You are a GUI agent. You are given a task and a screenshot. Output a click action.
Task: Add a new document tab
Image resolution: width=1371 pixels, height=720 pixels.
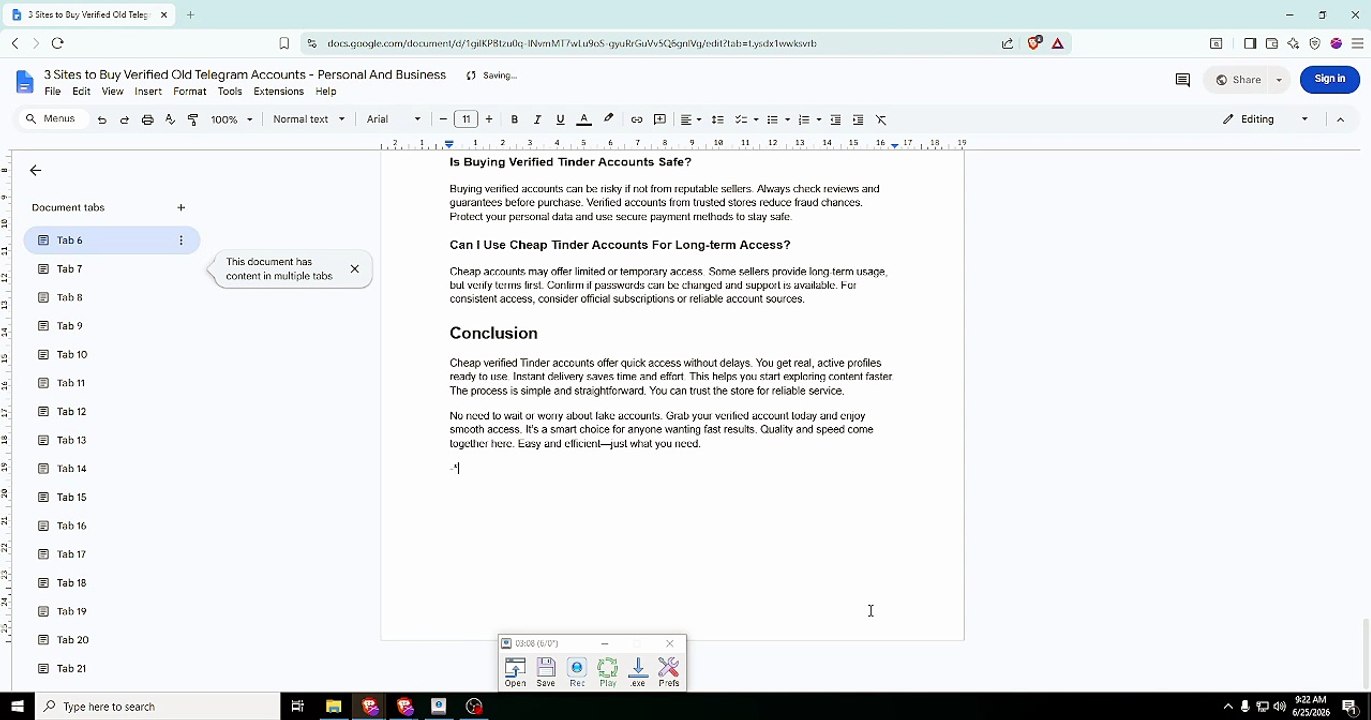[x=181, y=208]
